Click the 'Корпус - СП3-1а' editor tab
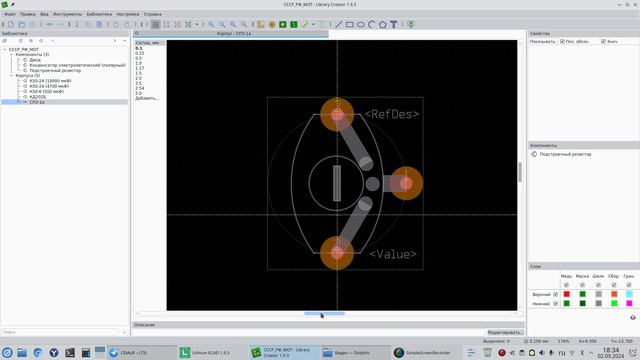This screenshot has width=640, height=360. click(x=231, y=33)
